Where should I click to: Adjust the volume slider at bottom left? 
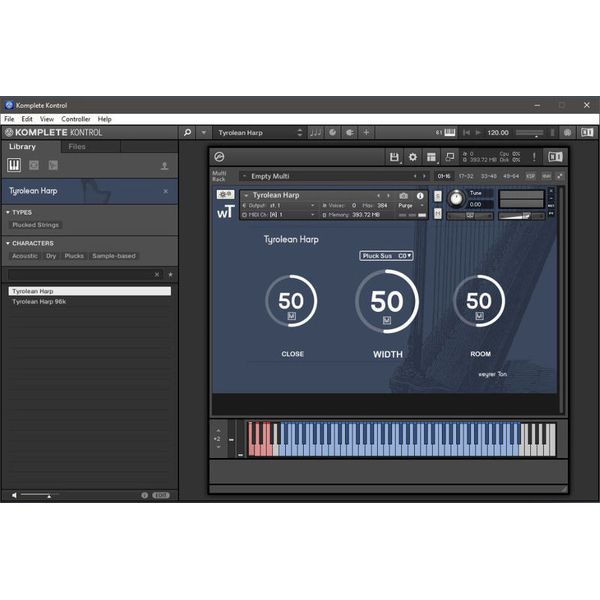(38, 495)
